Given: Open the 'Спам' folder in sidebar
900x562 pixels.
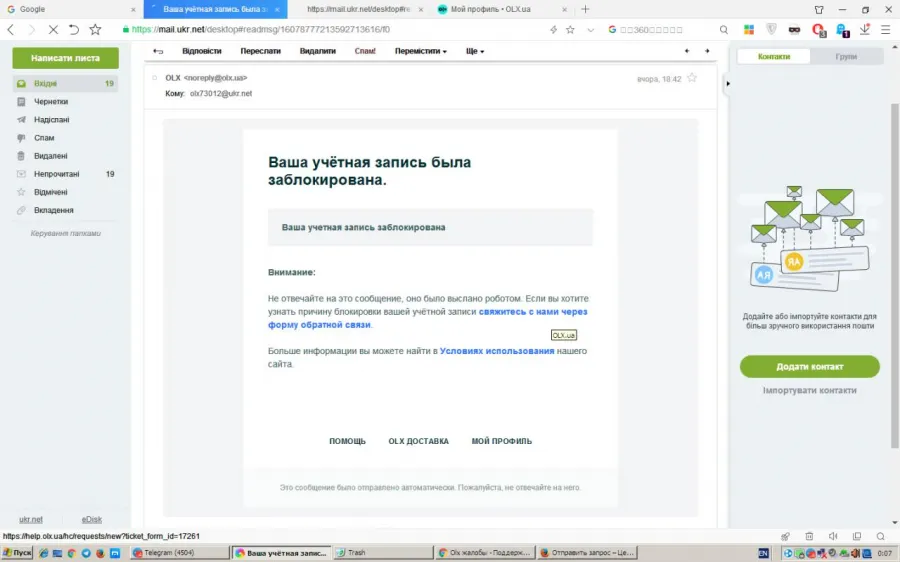Looking at the screenshot, I should tap(44, 138).
